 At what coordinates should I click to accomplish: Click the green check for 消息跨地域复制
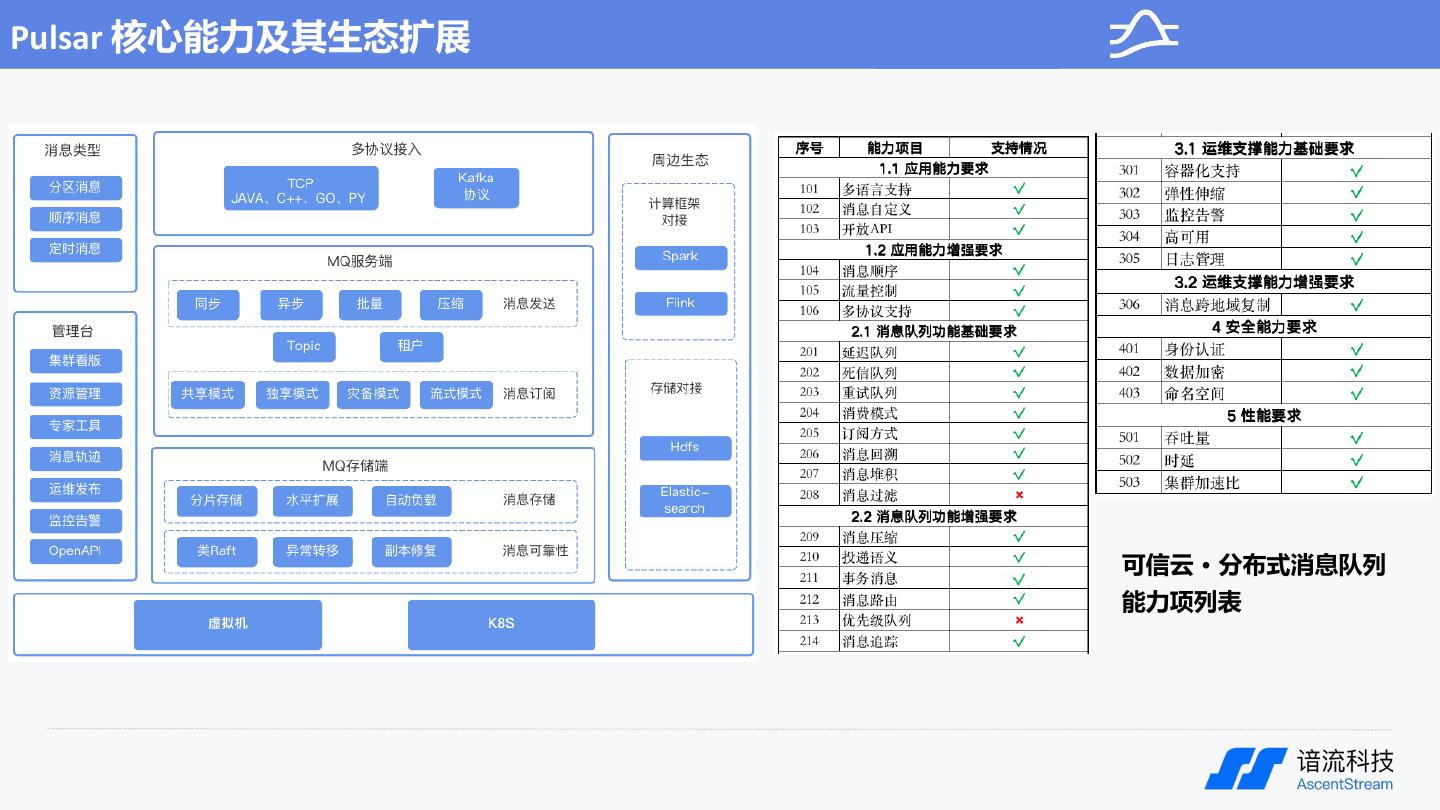[1356, 305]
